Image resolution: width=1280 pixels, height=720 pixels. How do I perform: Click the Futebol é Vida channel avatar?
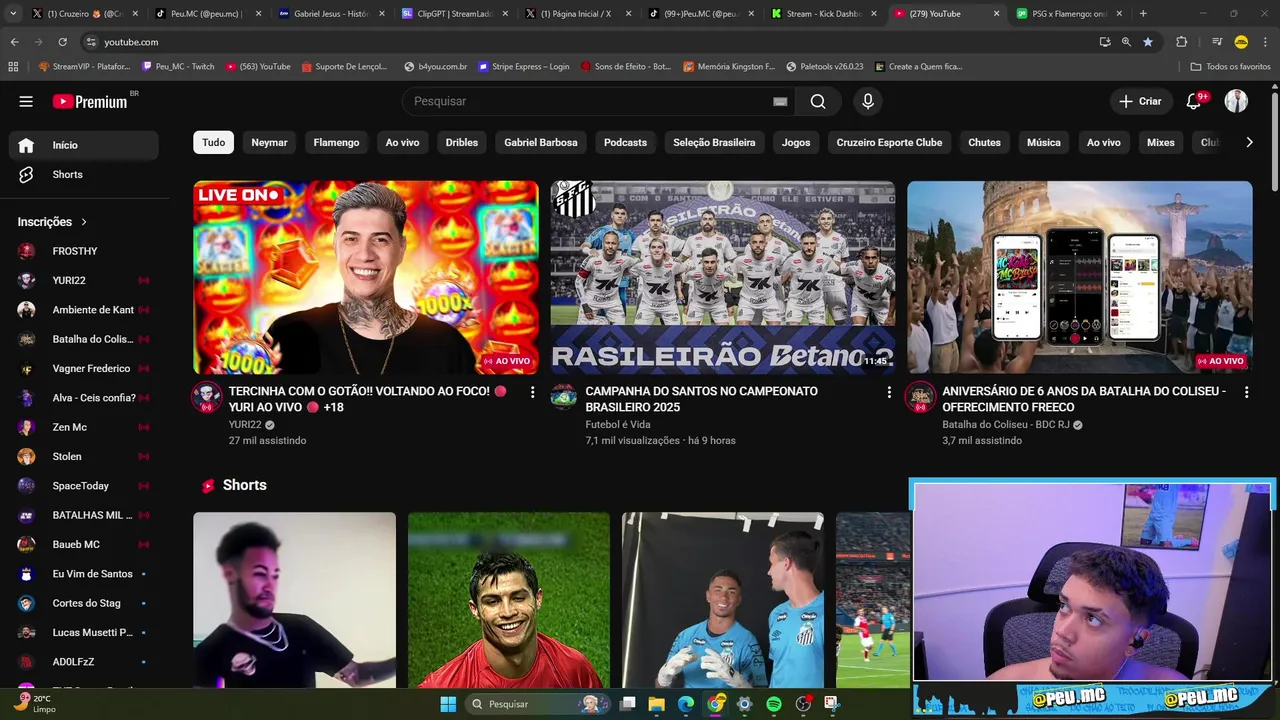pos(564,397)
